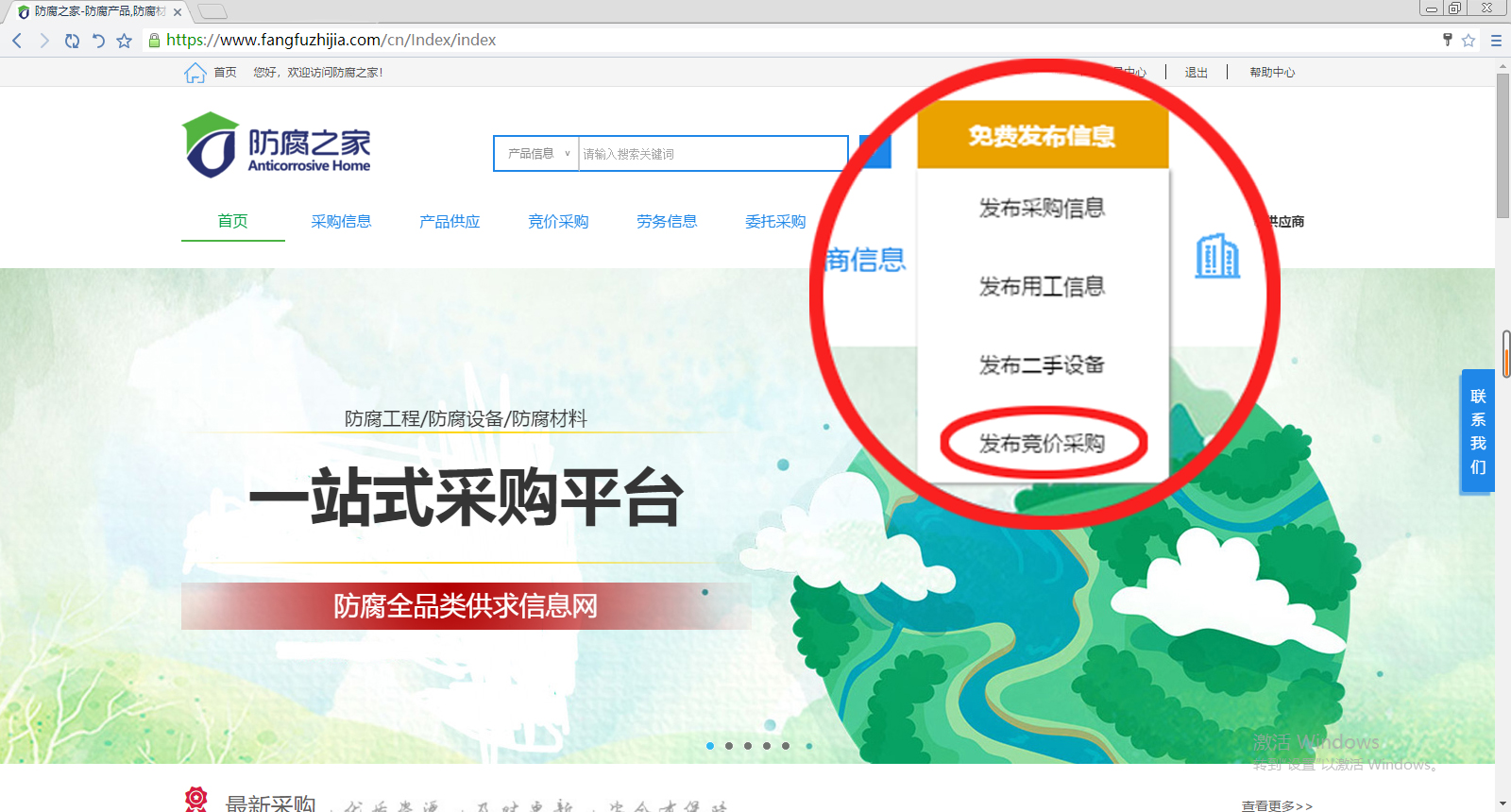1511x812 pixels.
Task: Open the browser hamburger menu
Action: [1496, 41]
